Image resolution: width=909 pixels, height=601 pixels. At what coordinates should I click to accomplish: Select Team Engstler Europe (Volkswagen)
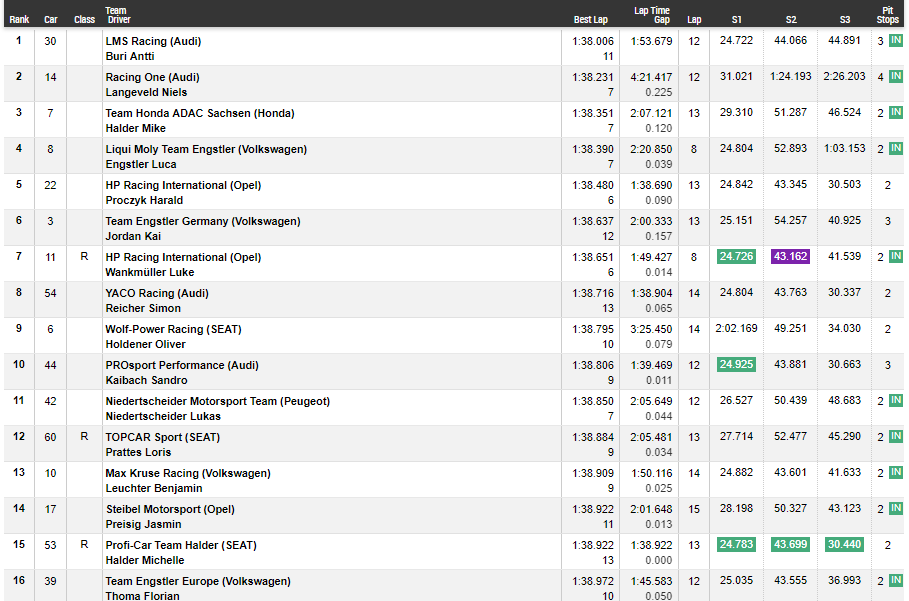coord(198,581)
